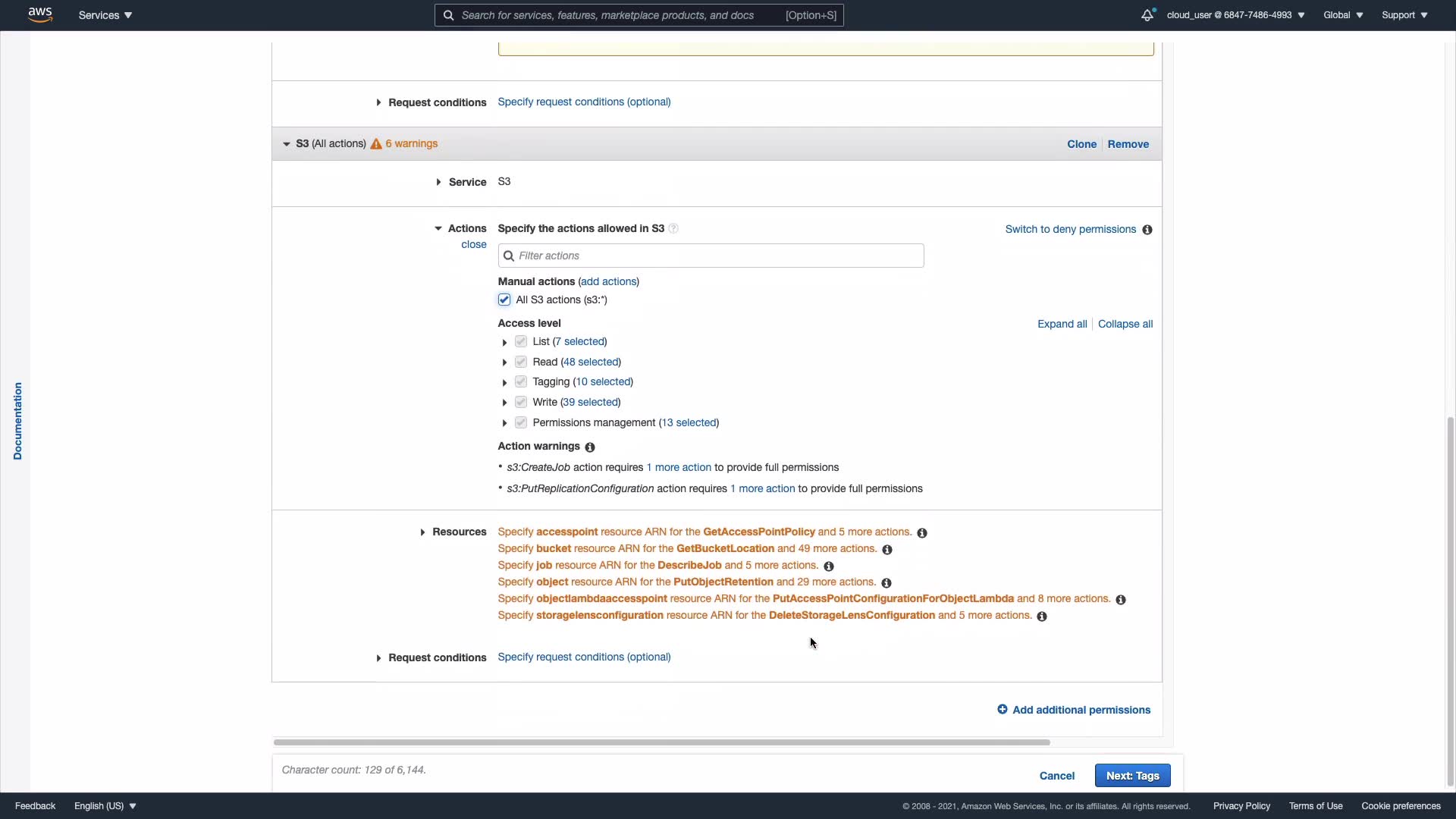This screenshot has width=1456, height=819.
Task: Collapse the S3 (All actions) section
Action: pos(287,144)
